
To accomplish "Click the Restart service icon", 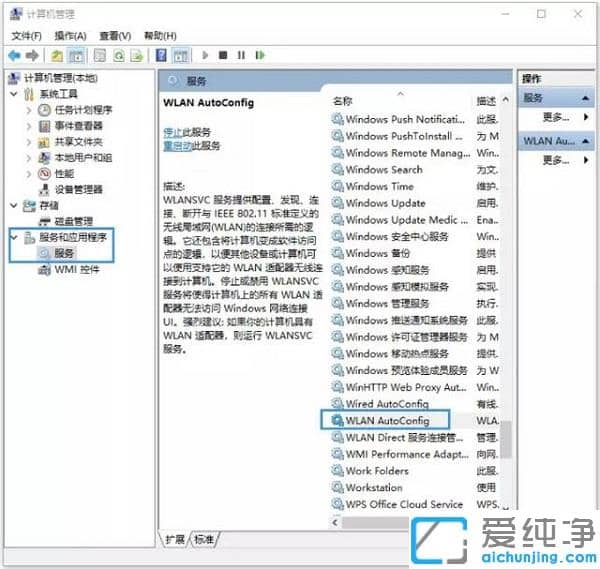I will tap(260, 55).
